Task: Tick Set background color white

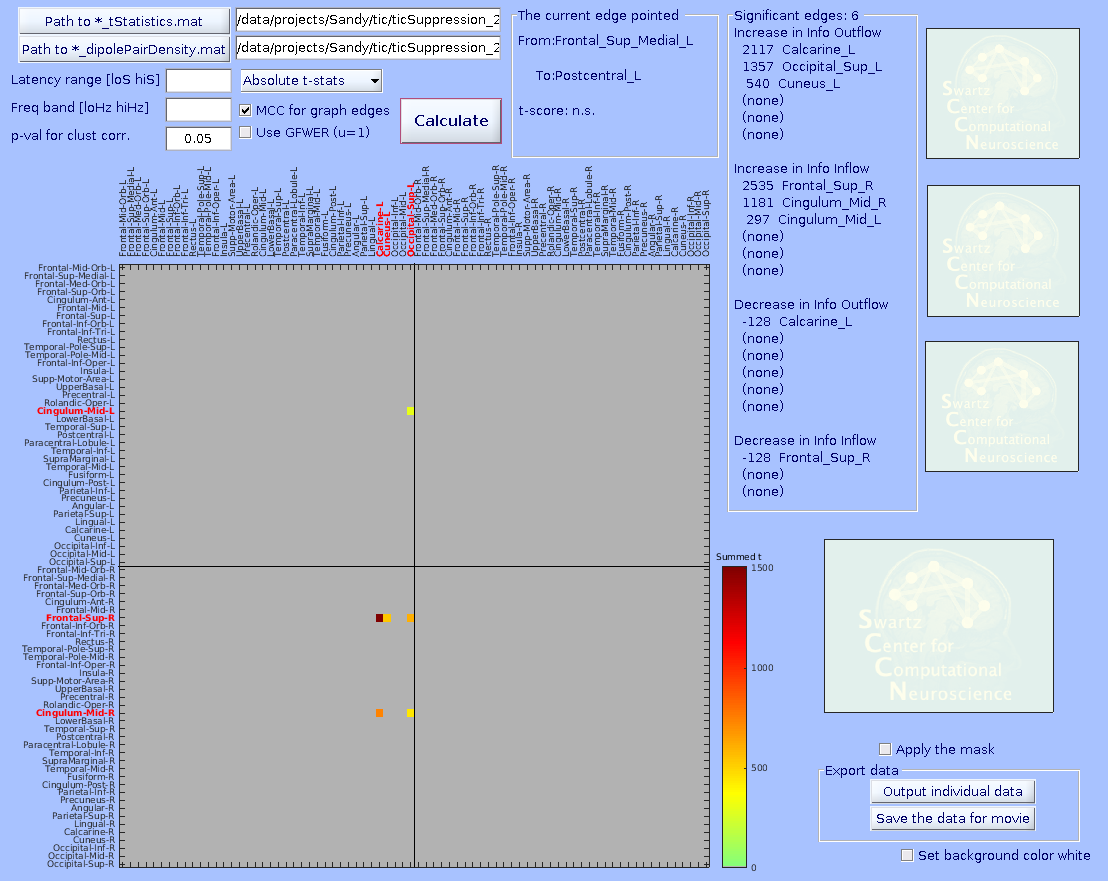Action: tap(907, 855)
